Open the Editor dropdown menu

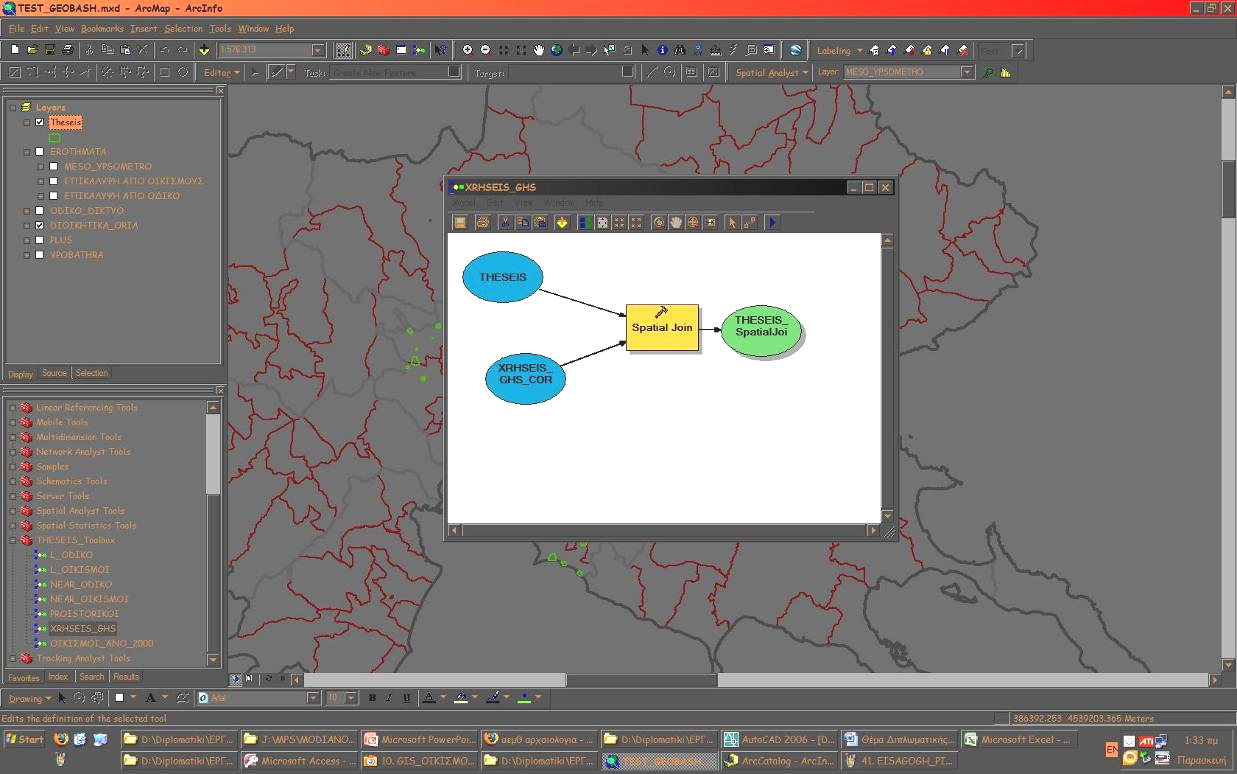221,72
